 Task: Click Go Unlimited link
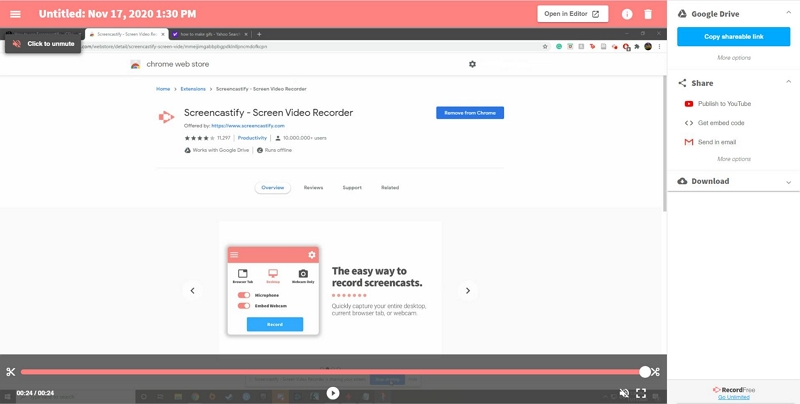tap(734, 397)
